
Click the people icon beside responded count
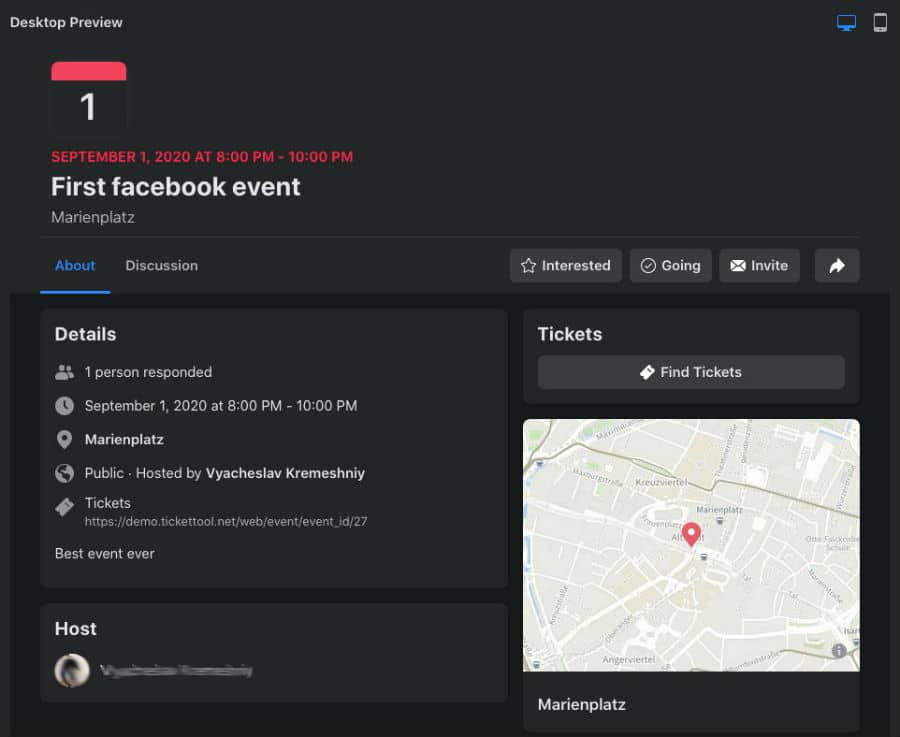point(64,373)
